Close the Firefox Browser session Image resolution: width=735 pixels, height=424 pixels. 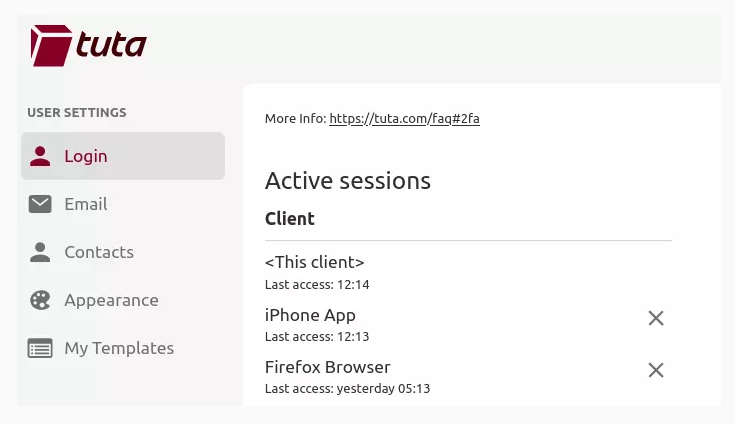pyautogui.click(x=656, y=370)
